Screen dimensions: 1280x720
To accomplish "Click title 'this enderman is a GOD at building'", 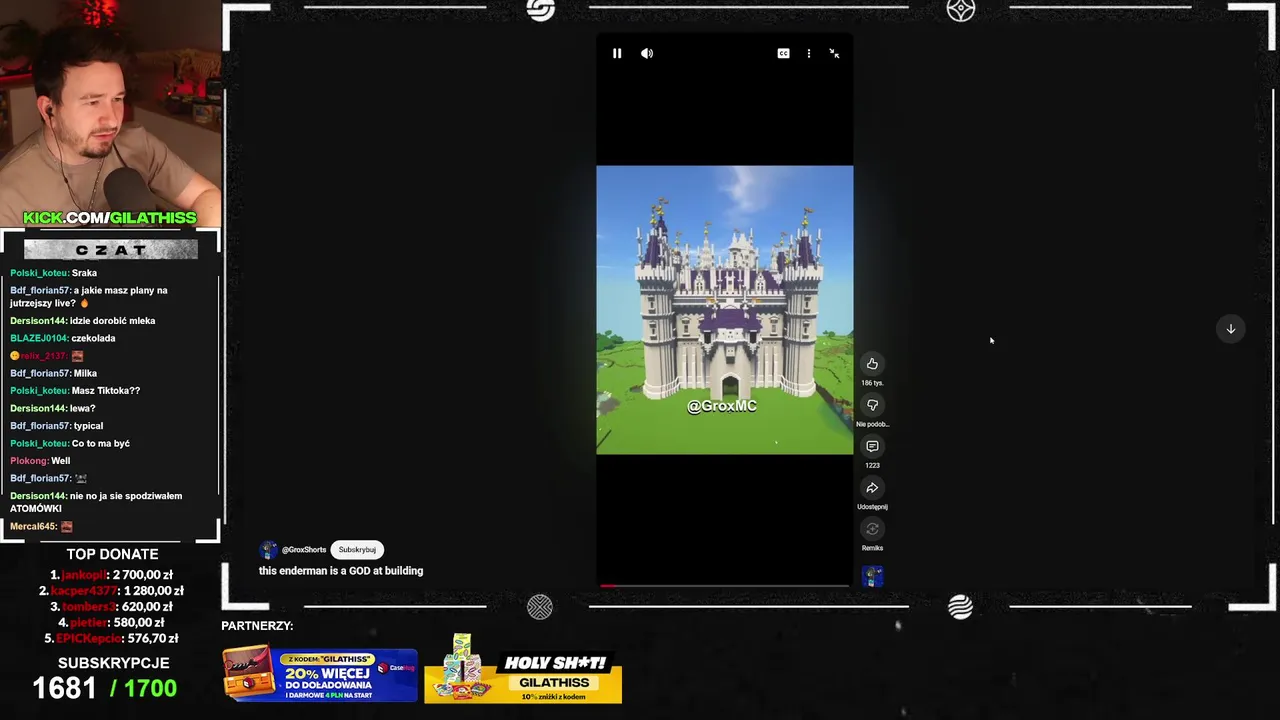I will (341, 571).
